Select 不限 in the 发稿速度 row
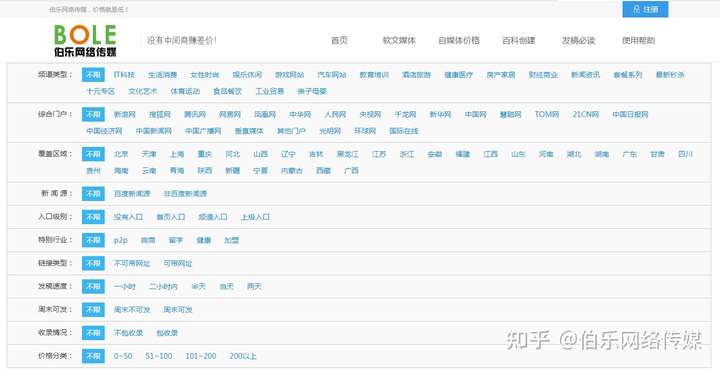720x369 pixels. coord(93,286)
